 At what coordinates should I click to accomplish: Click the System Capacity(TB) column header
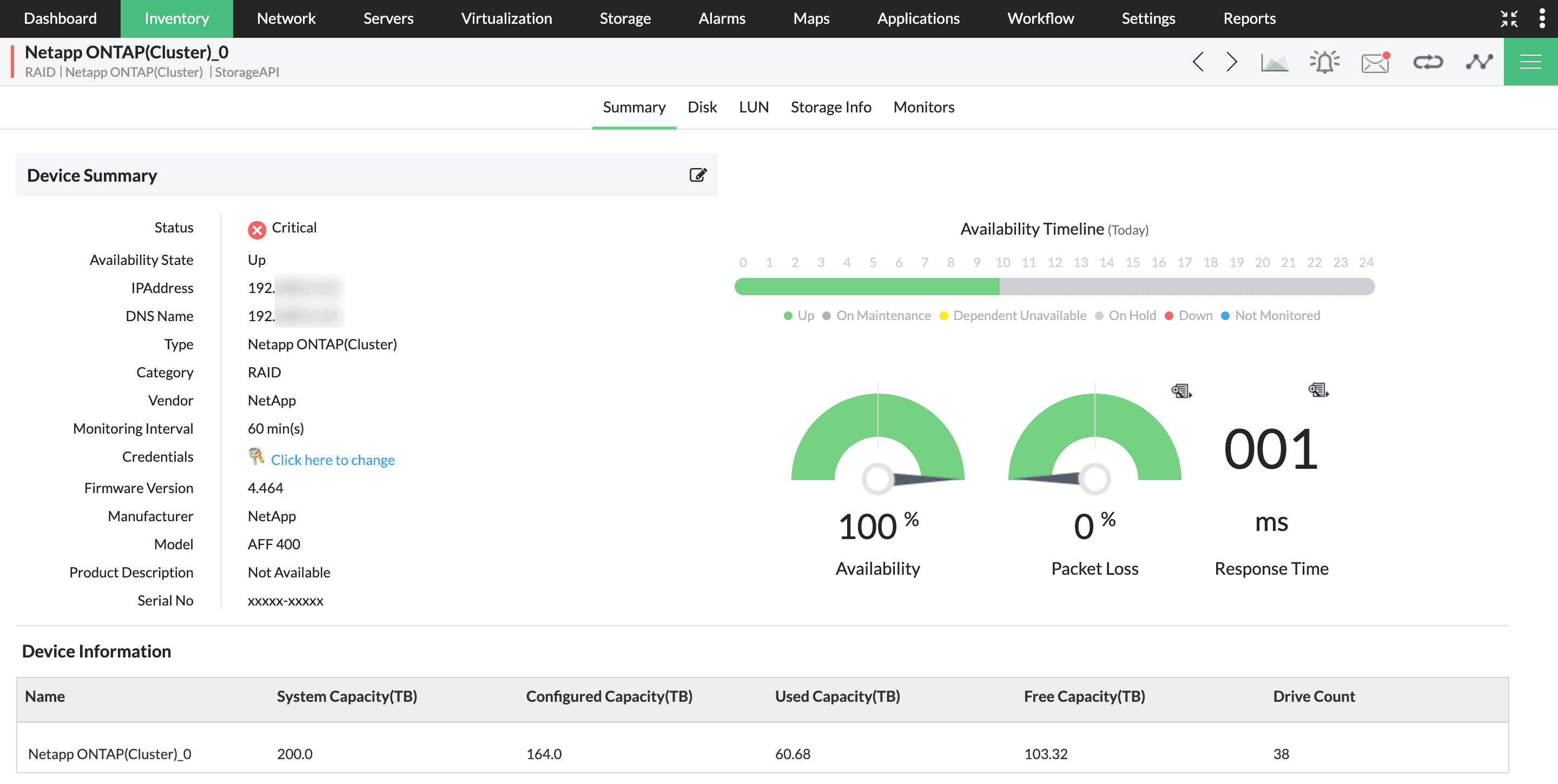347,696
